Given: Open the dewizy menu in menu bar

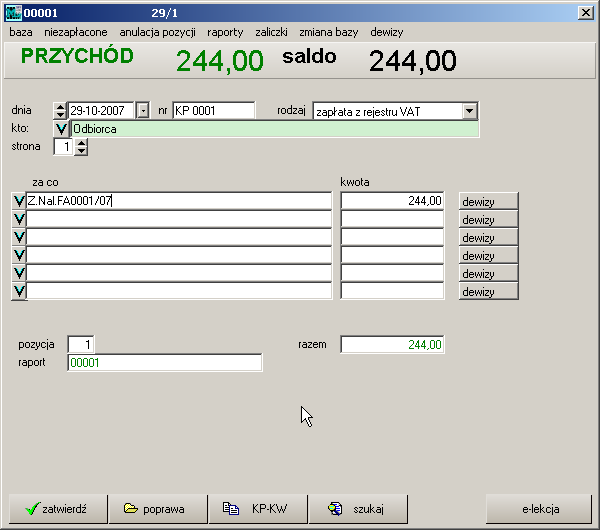Looking at the screenshot, I should 386,32.
